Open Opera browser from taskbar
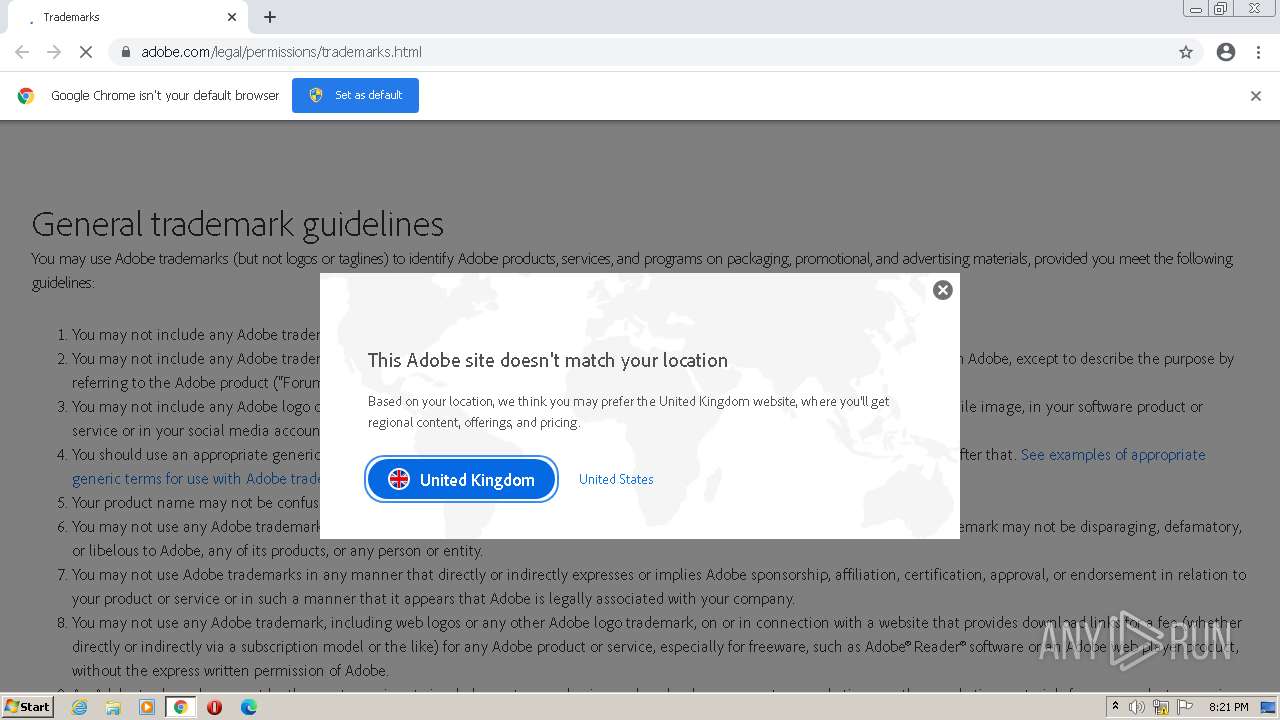Screen dimensions: 1280x720 point(214,707)
